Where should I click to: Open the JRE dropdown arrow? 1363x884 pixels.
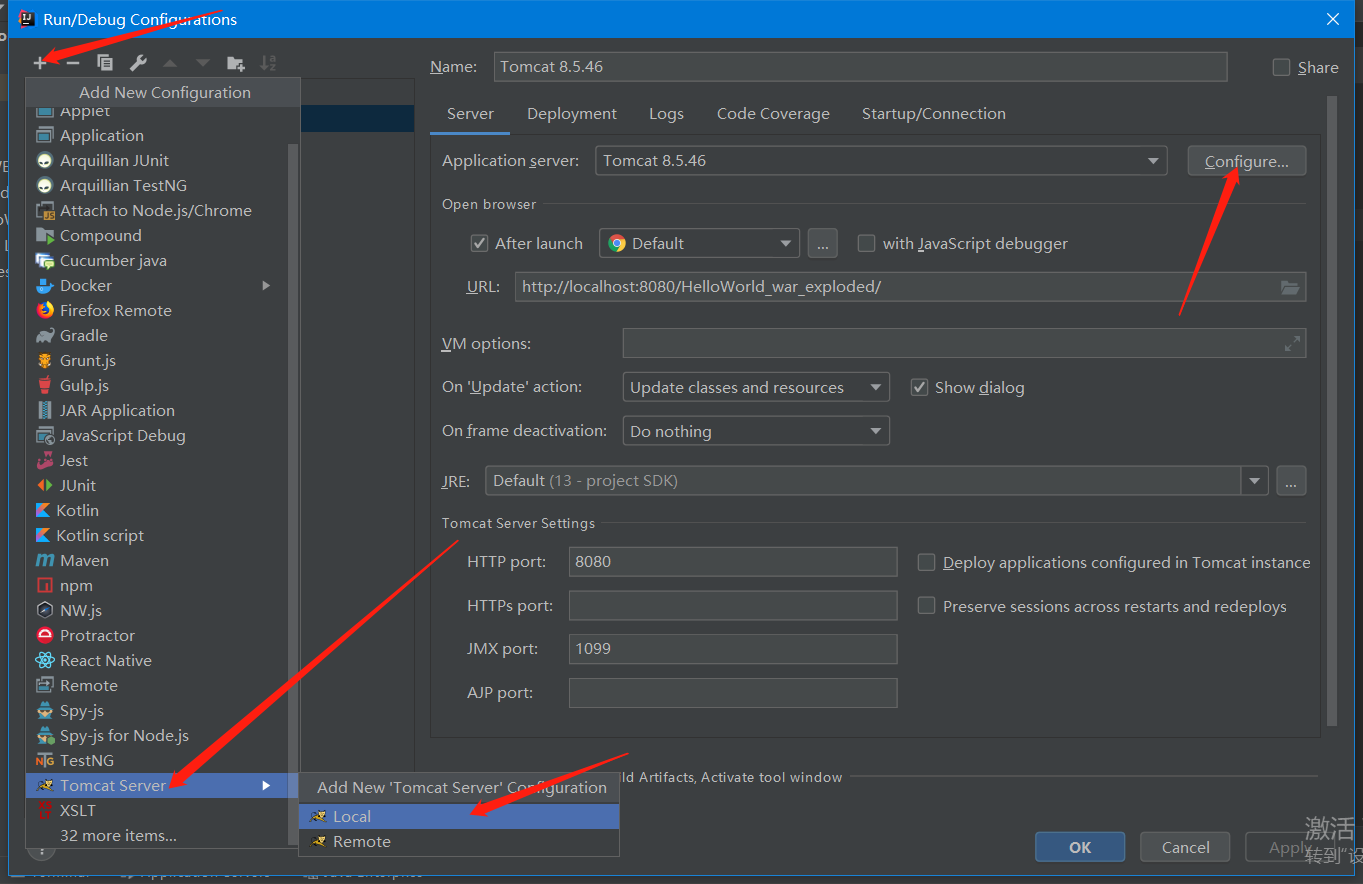1255,481
